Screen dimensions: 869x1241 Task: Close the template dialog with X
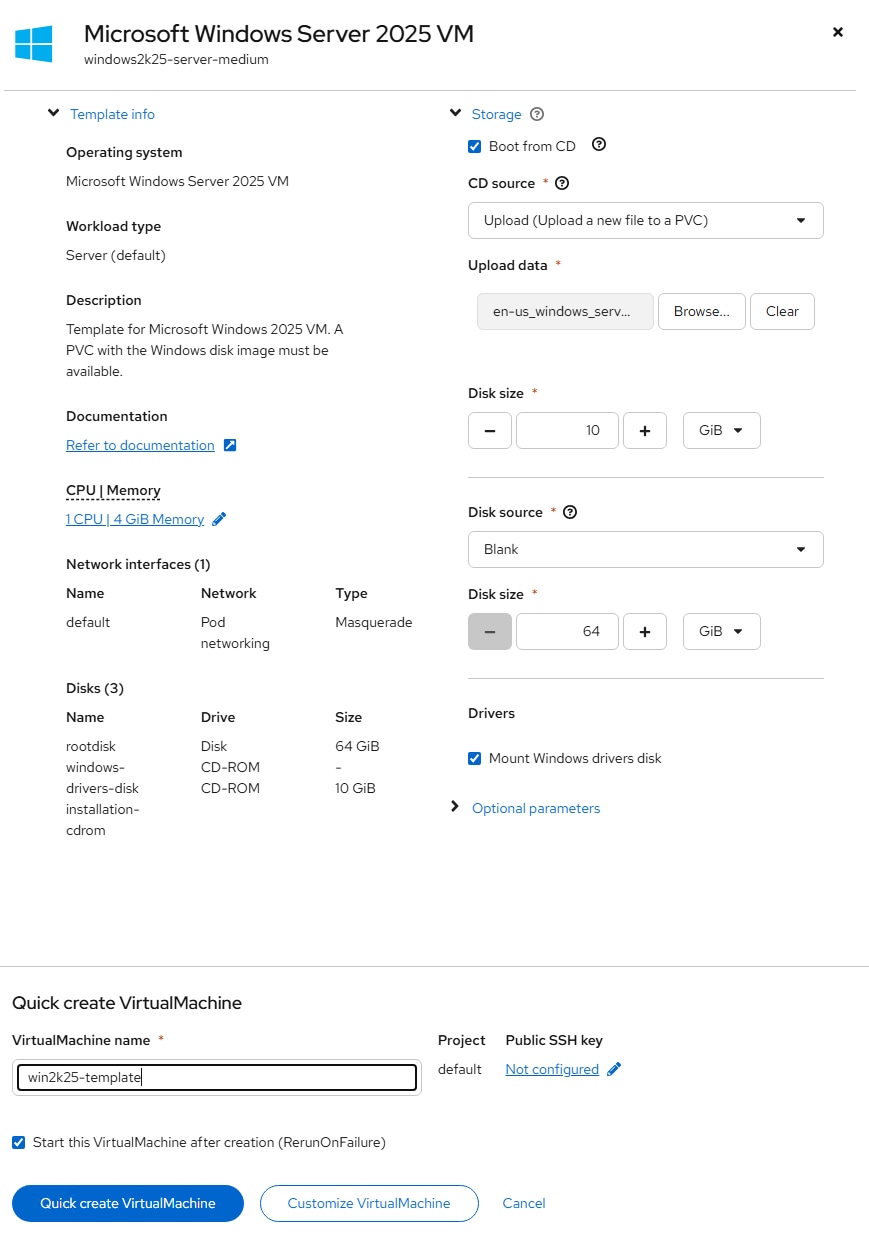(x=838, y=32)
